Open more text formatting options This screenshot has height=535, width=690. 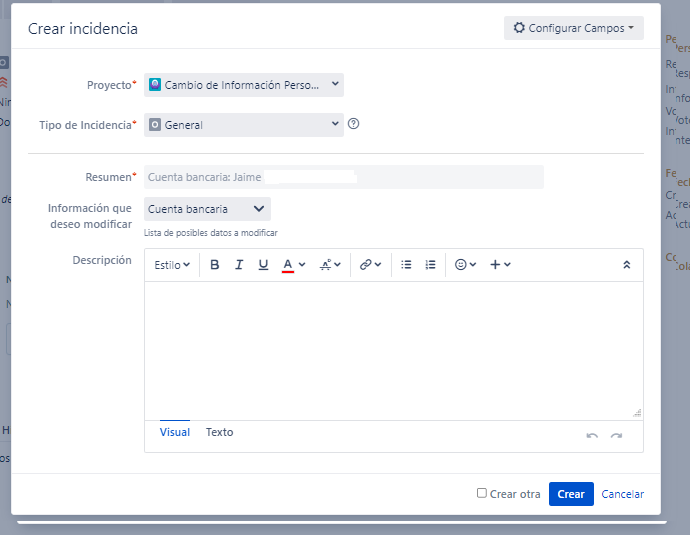click(330, 264)
